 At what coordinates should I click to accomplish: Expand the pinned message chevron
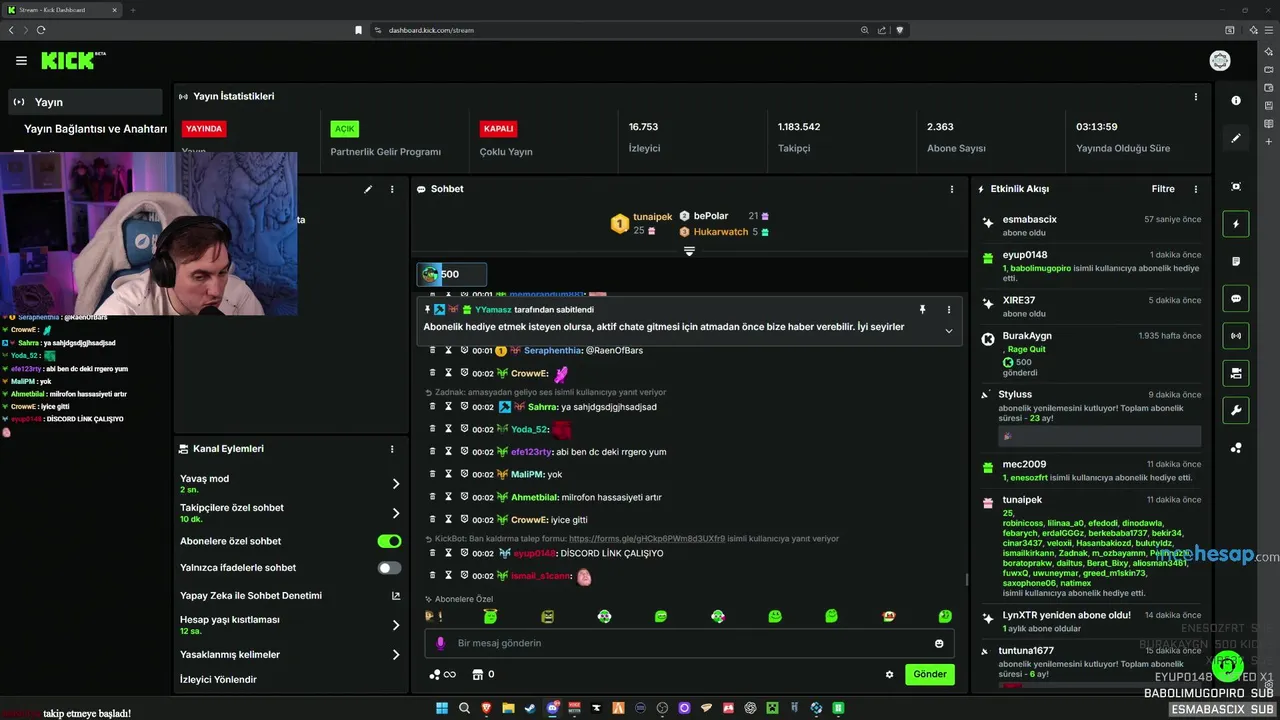(948, 331)
